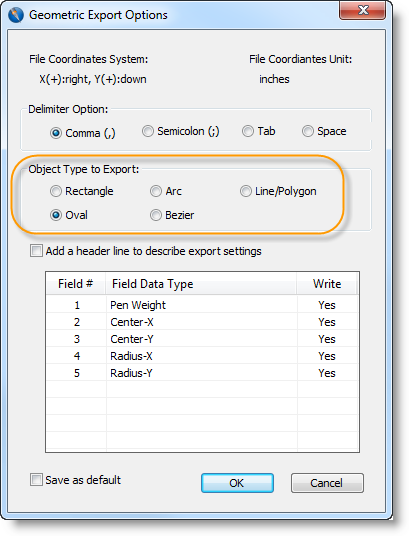Select the Pen Weight row

[x=202, y=305]
